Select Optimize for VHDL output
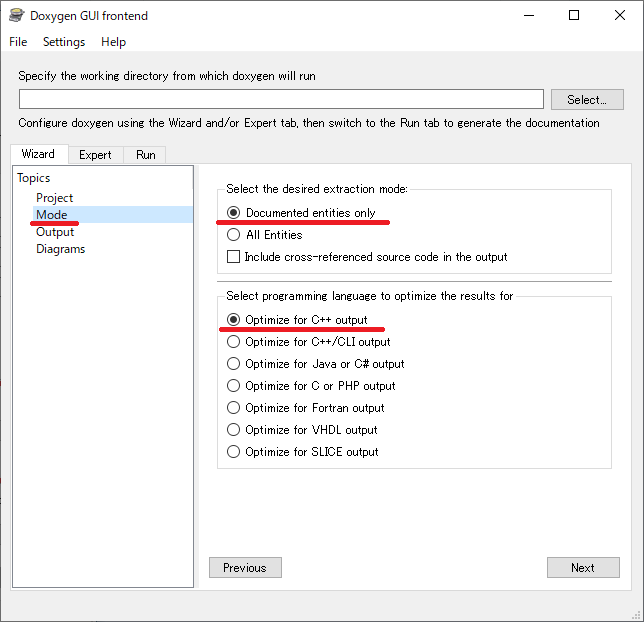The width and height of the screenshot is (644, 622). pyautogui.click(x=234, y=430)
